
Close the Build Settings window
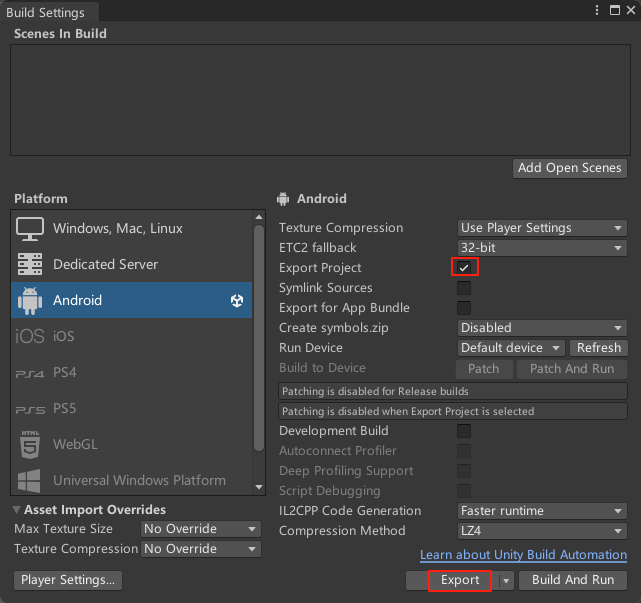pos(631,10)
